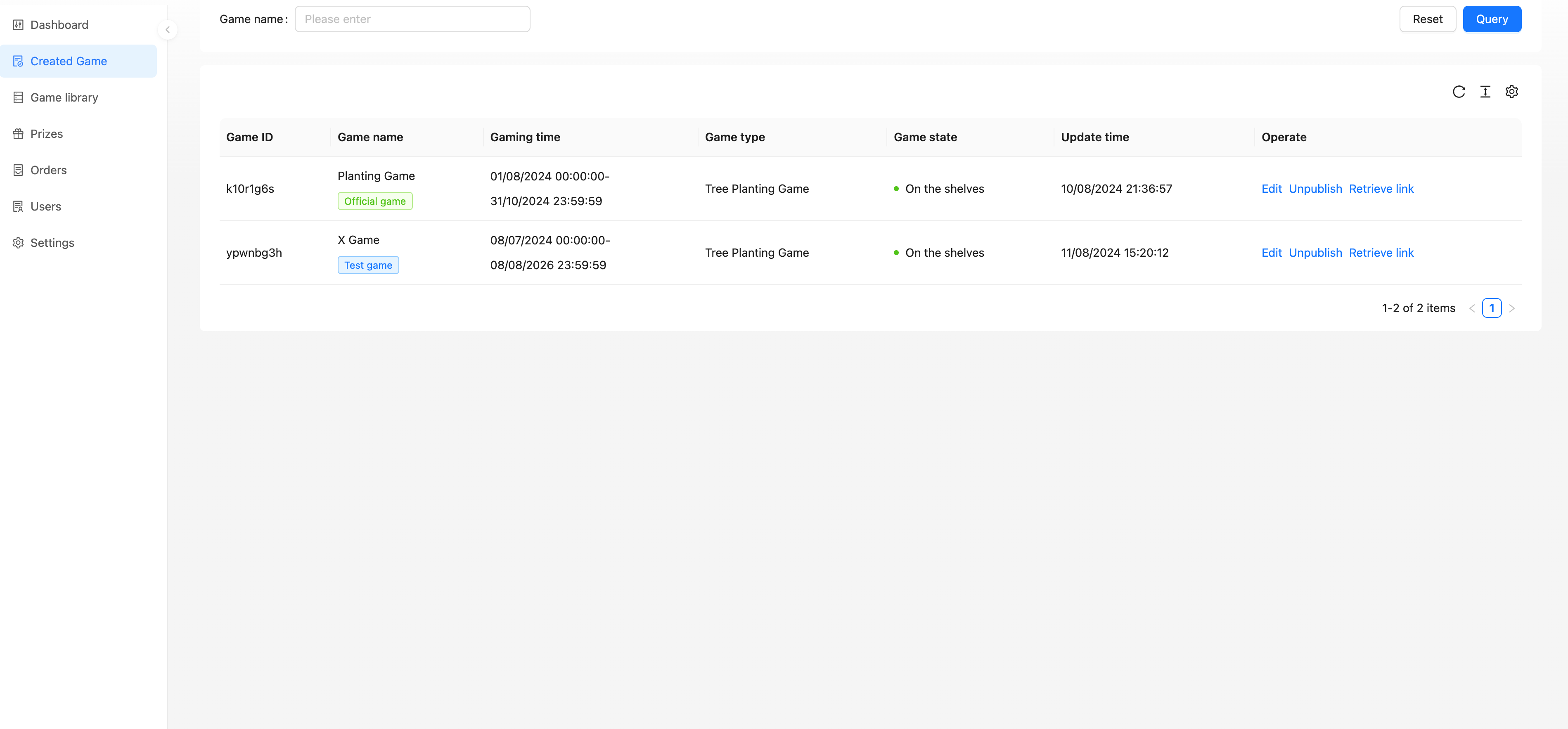This screenshot has height=729, width=1568.
Task: Click the Prizes gift icon
Action: pos(18,134)
